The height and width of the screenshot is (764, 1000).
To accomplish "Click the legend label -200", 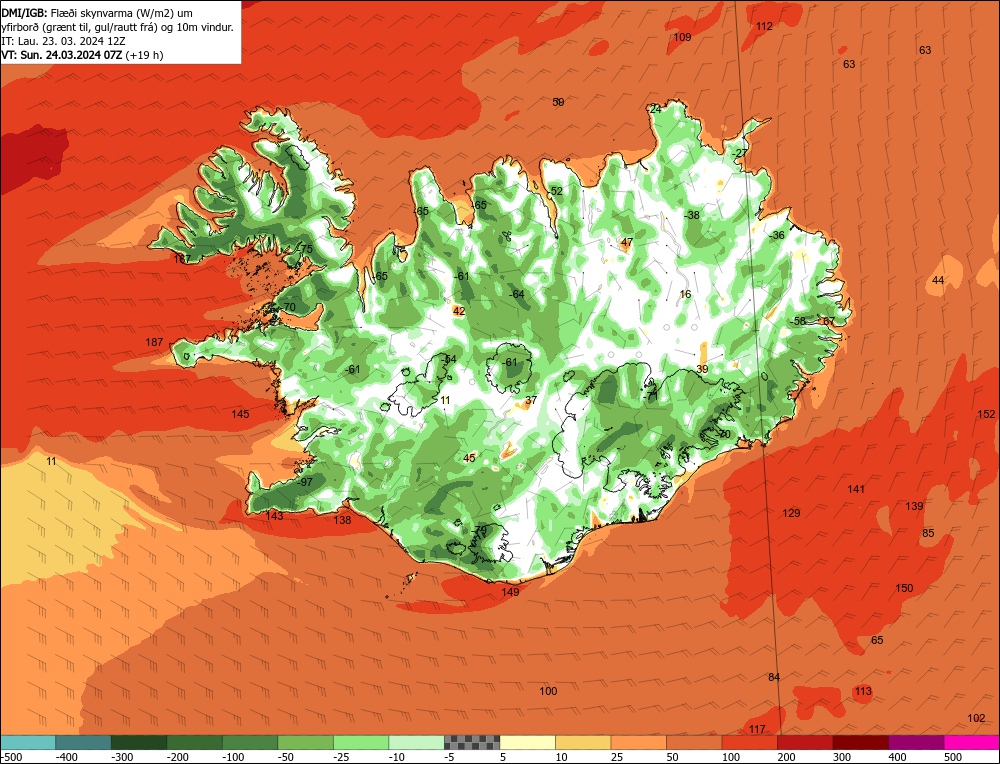I will pos(177,757).
